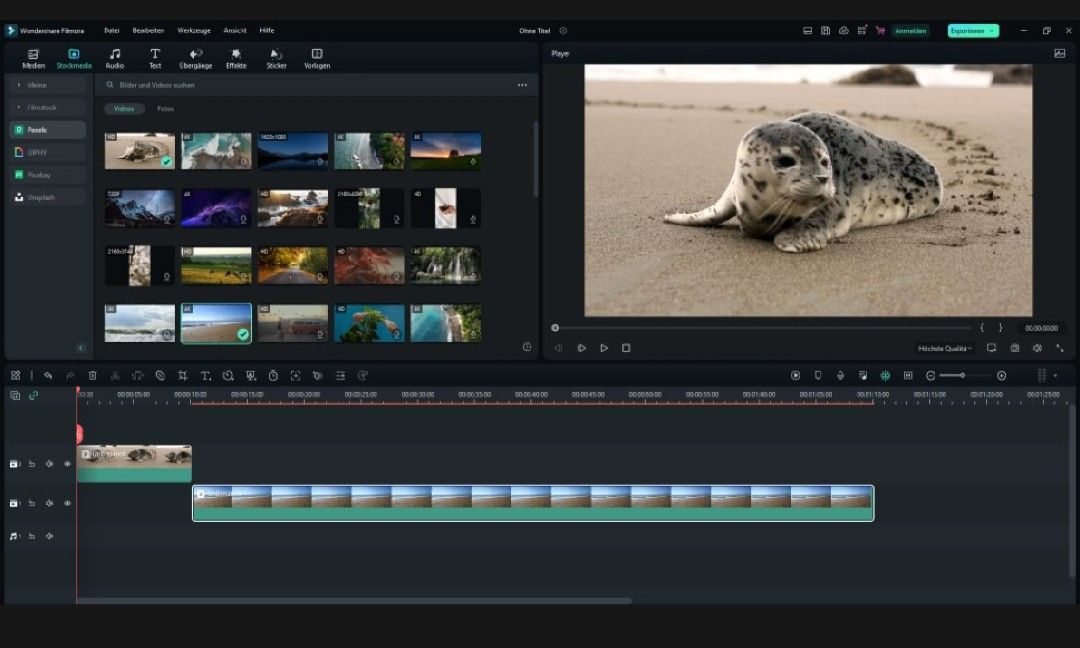The width and height of the screenshot is (1080, 648).
Task: Hide video track 2 with eye icon
Action: click(x=68, y=464)
